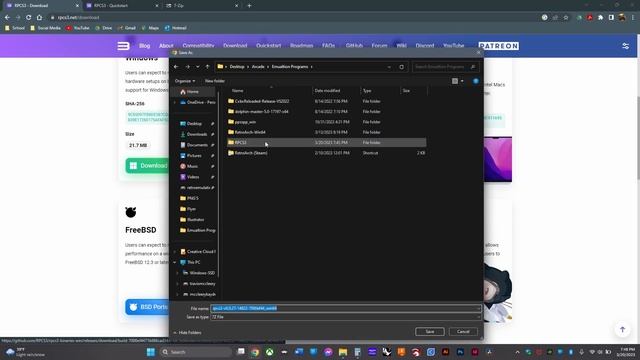Switch to the RPCS3 - Quickstart tab
Viewport: 640px width, 360px height.
click(x=121, y=6)
